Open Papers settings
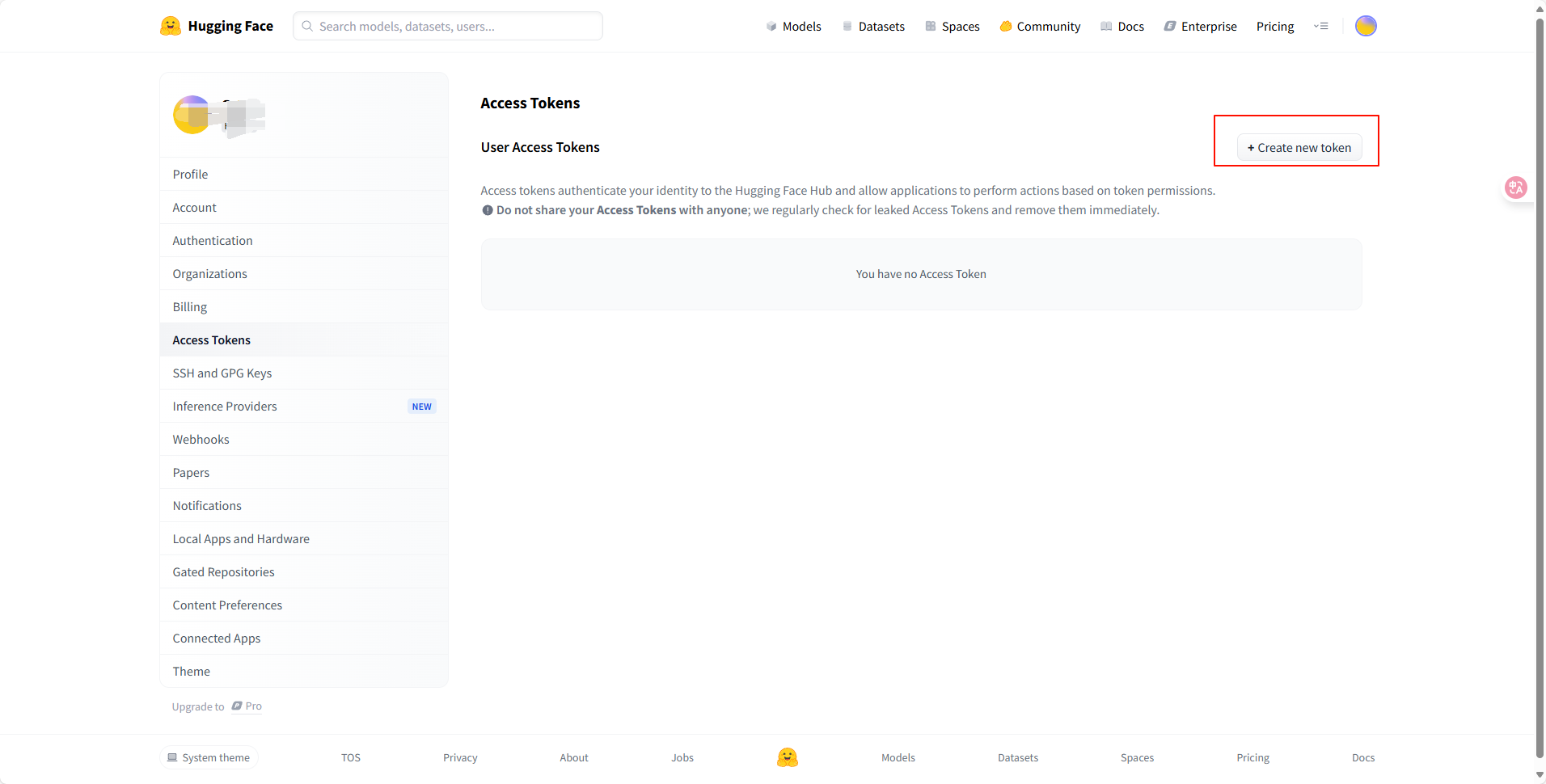 (304, 472)
